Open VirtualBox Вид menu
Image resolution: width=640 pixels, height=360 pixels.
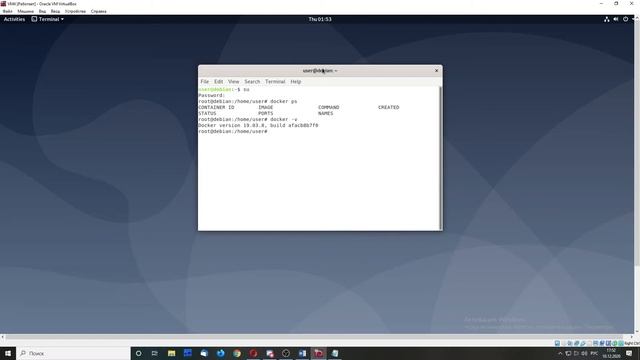(42, 11)
